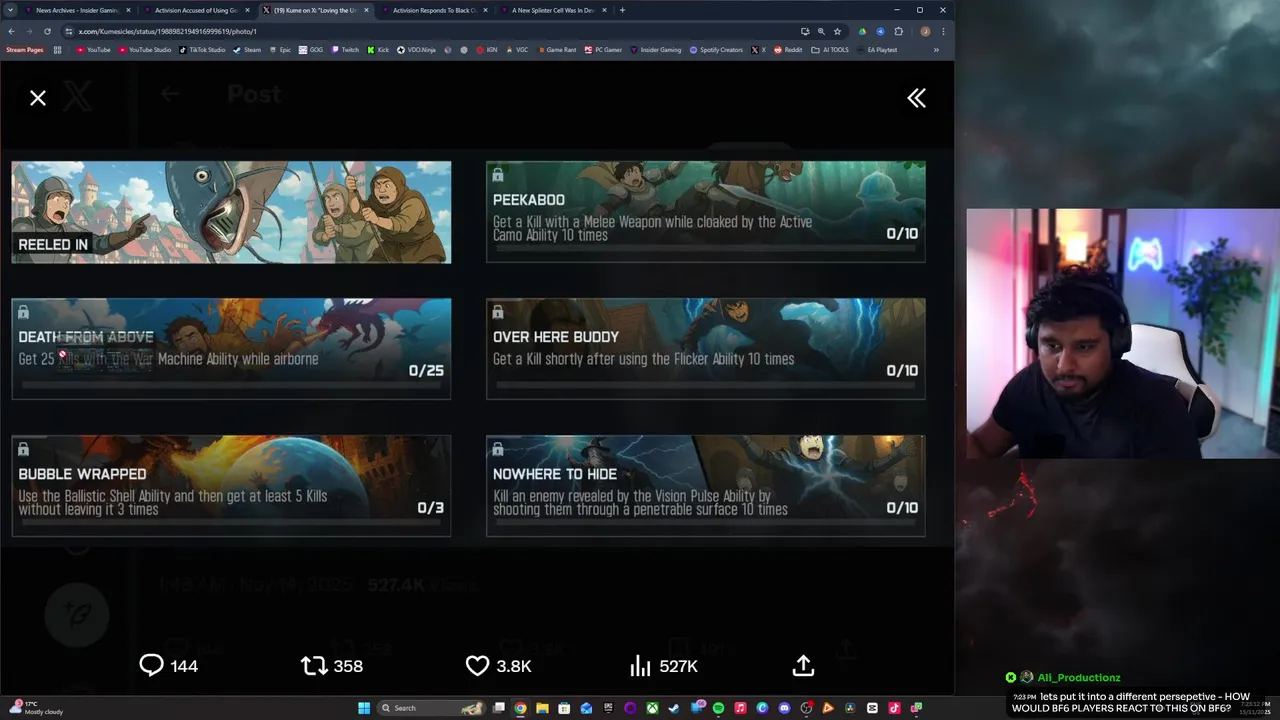Viewport: 1280px width, 720px height.
Task: Open Epic Games launcher from taskbar
Action: (608, 708)
